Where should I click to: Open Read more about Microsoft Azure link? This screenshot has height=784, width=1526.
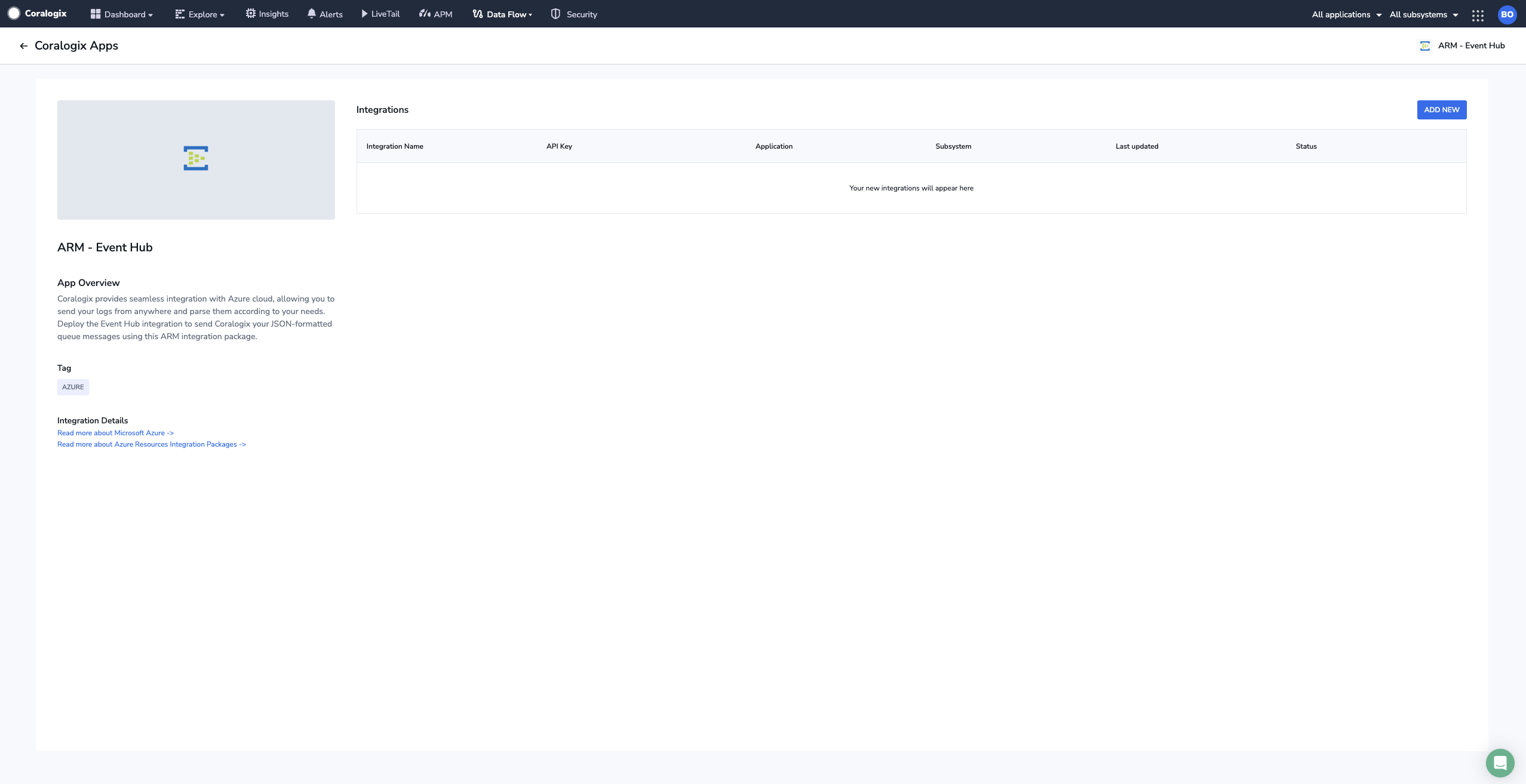click(x=115, y=433)
